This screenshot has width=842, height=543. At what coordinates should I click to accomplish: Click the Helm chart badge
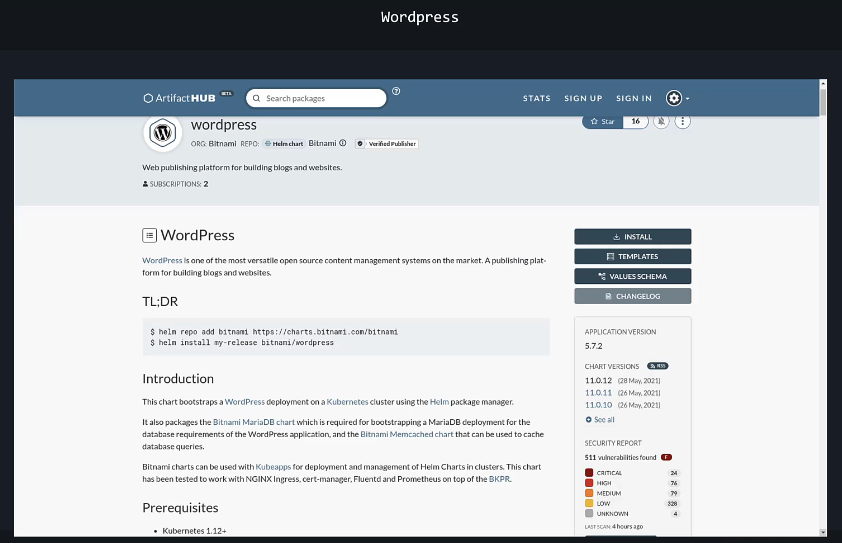[x=284, y=144]
